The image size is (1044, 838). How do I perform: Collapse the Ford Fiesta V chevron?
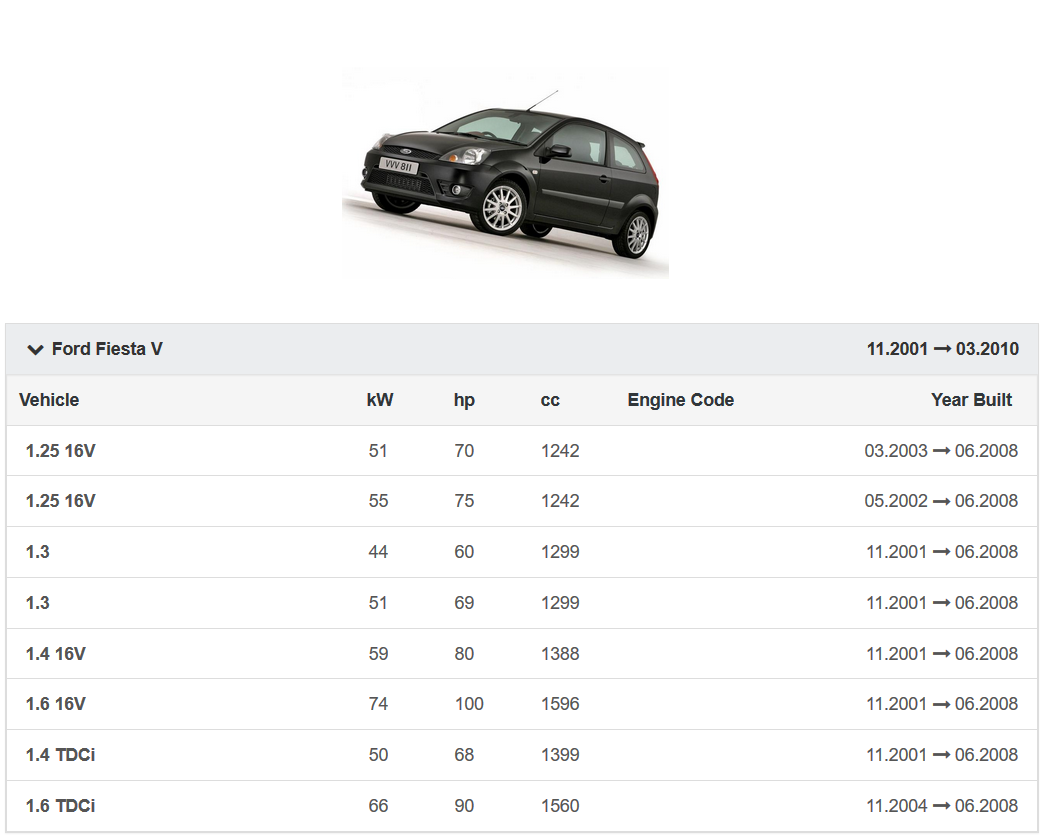pos(35,350)
